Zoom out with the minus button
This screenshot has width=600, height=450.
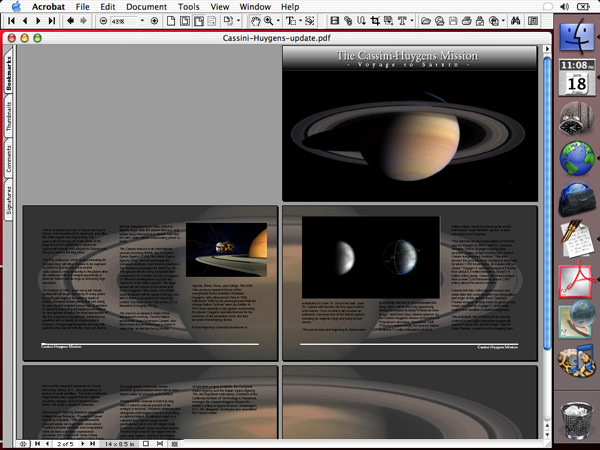pyautogui.click(x=103, y=21)
